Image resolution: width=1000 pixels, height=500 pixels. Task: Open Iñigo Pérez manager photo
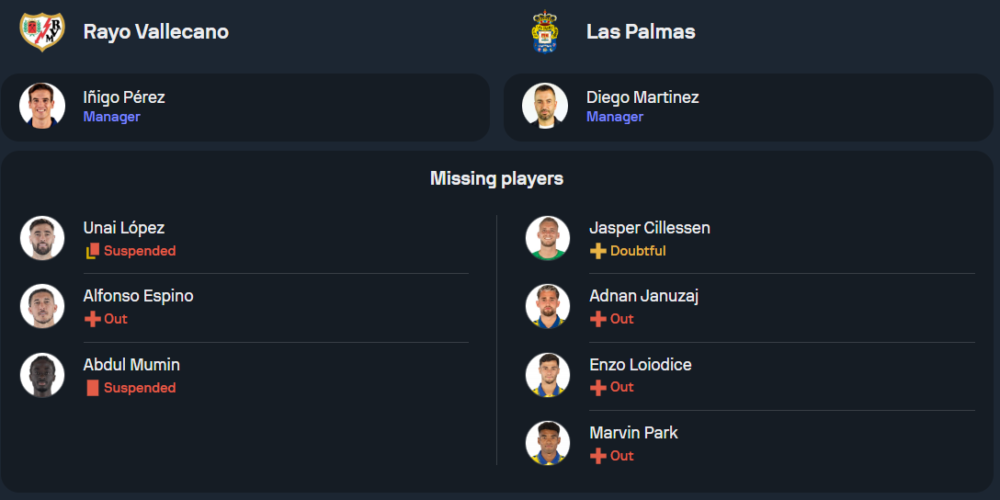pyautogui.click(x=42, y=106)
